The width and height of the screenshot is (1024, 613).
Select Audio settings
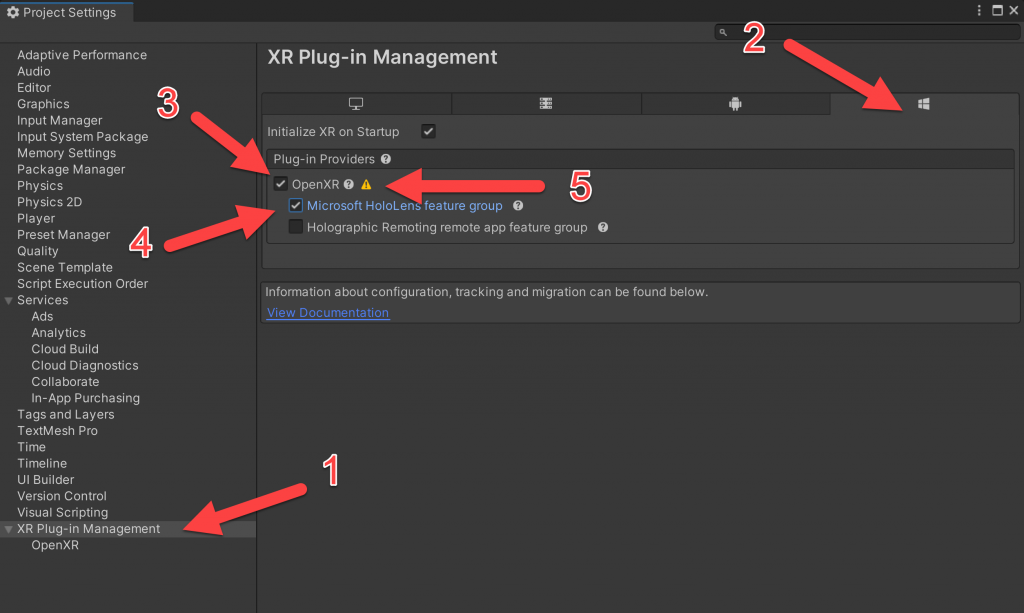tap(33, 71)
